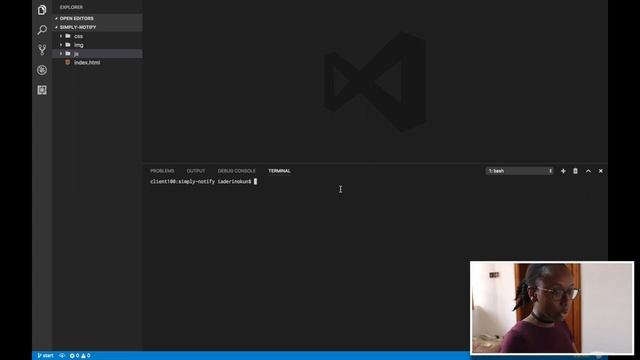Click the EXPLORER panel title
The image size is (640, 360).
71,7
